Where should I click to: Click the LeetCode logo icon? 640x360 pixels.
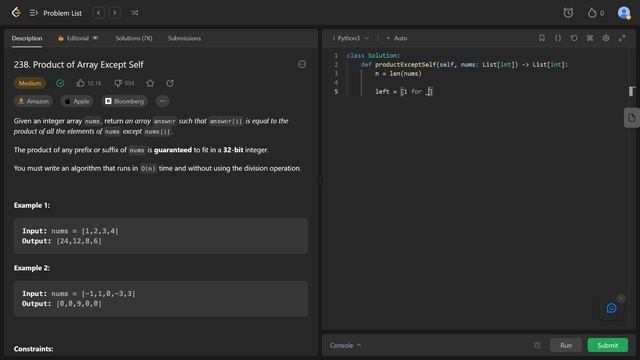(x=16, y=13)
